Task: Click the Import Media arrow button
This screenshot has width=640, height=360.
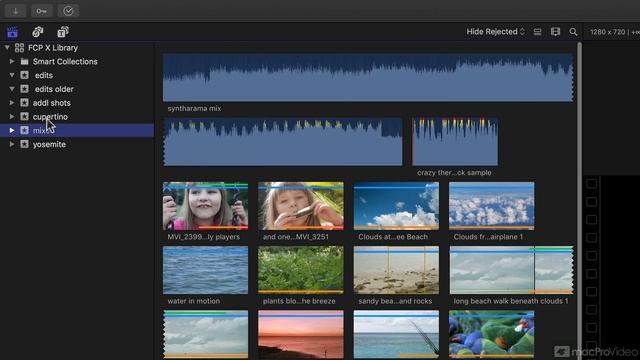Action: [x=16, y=11]
